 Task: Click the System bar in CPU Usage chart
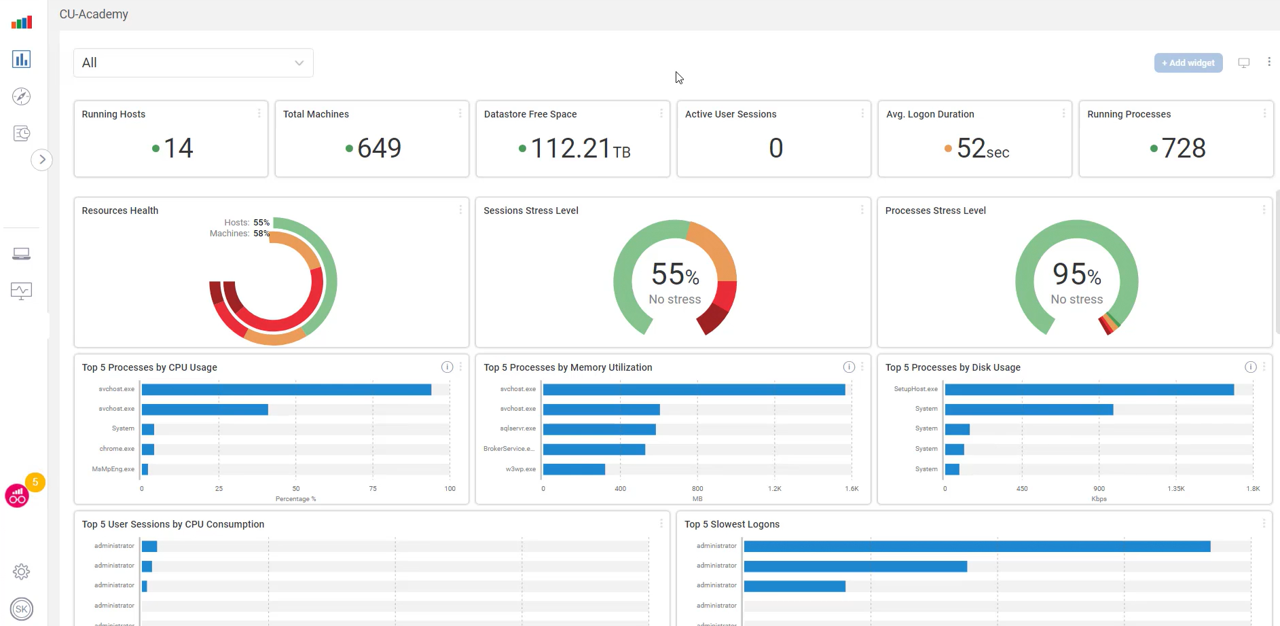[148, 429]
